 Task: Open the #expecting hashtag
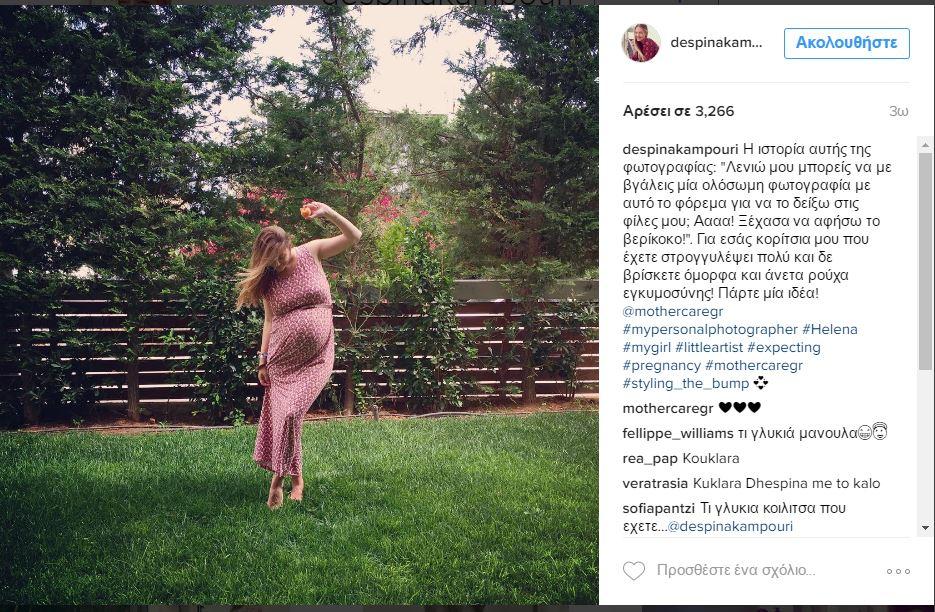pos(784,347)
